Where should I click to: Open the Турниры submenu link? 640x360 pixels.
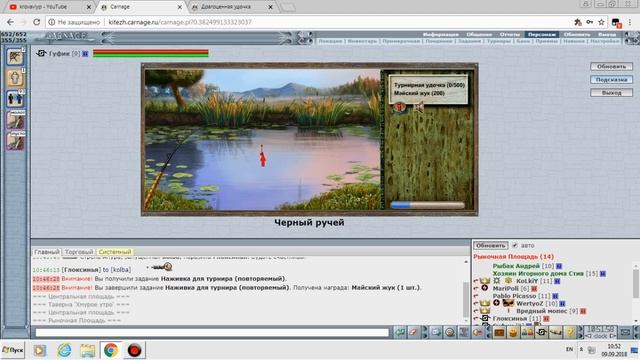coord(498,41)
